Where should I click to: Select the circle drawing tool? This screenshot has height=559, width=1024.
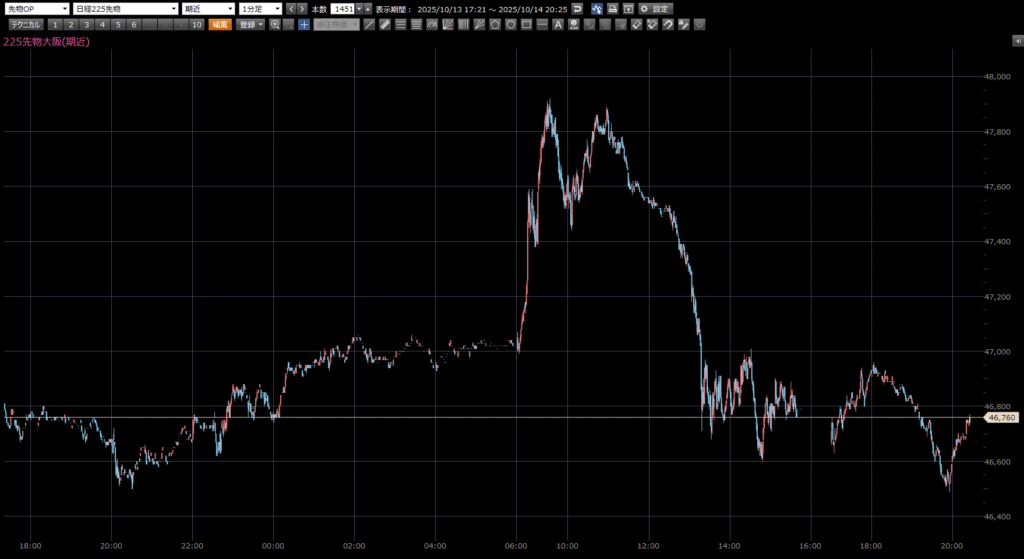[x=510, y=24]
